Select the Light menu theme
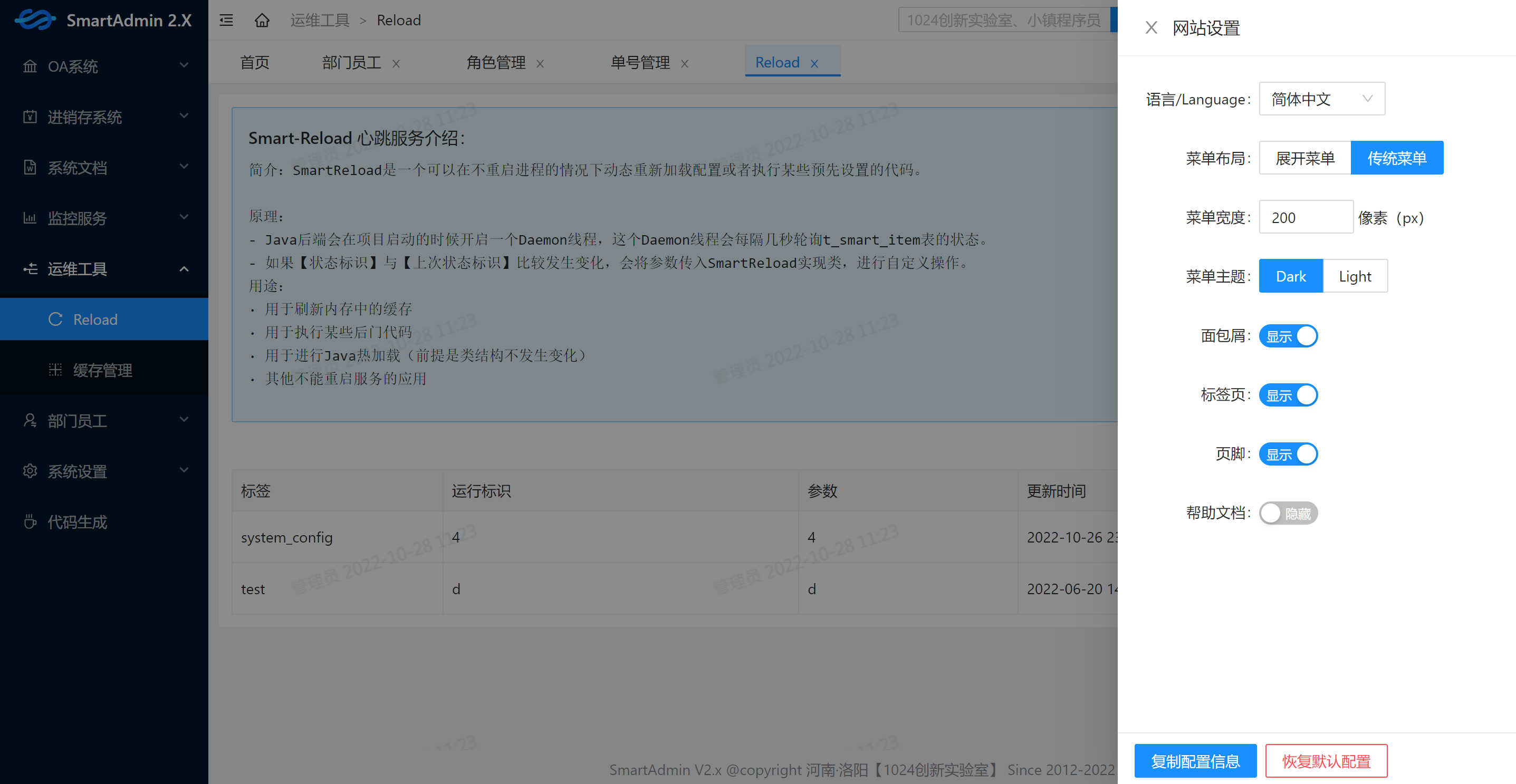This screenshot has width=1516, height=784. [x=1355, y=276]
